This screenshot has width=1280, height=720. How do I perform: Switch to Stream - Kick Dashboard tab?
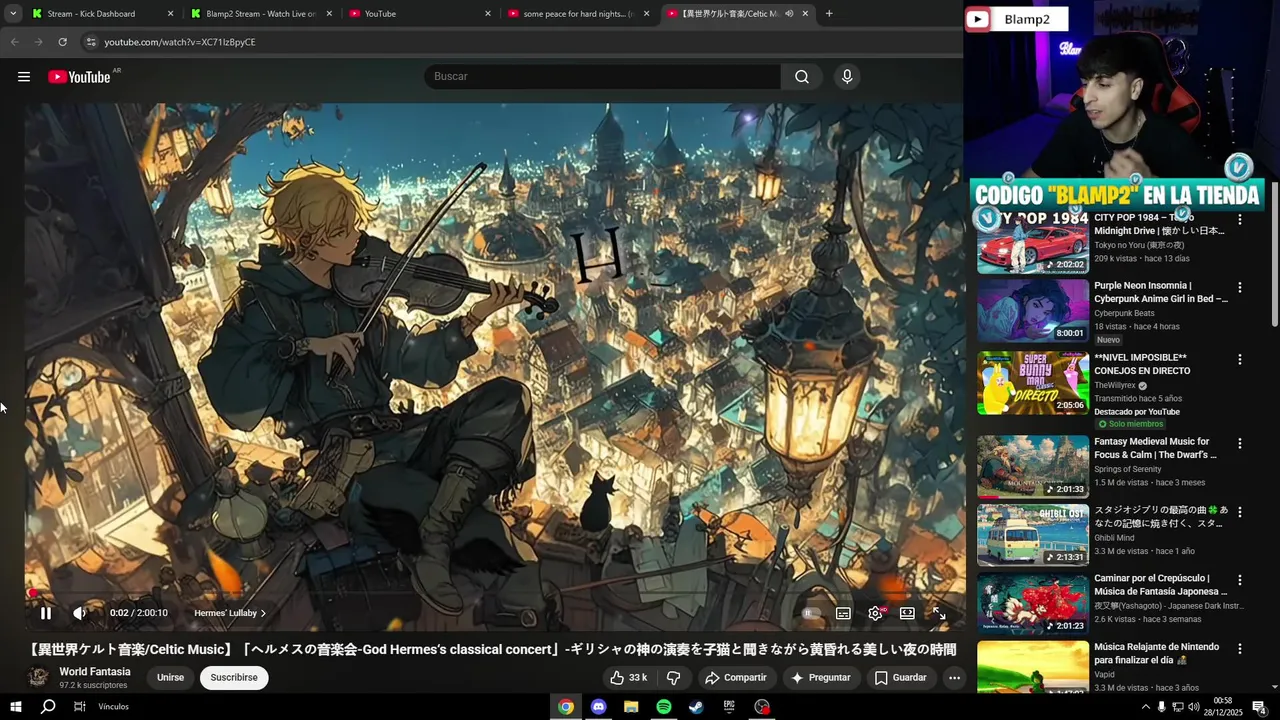102,14
